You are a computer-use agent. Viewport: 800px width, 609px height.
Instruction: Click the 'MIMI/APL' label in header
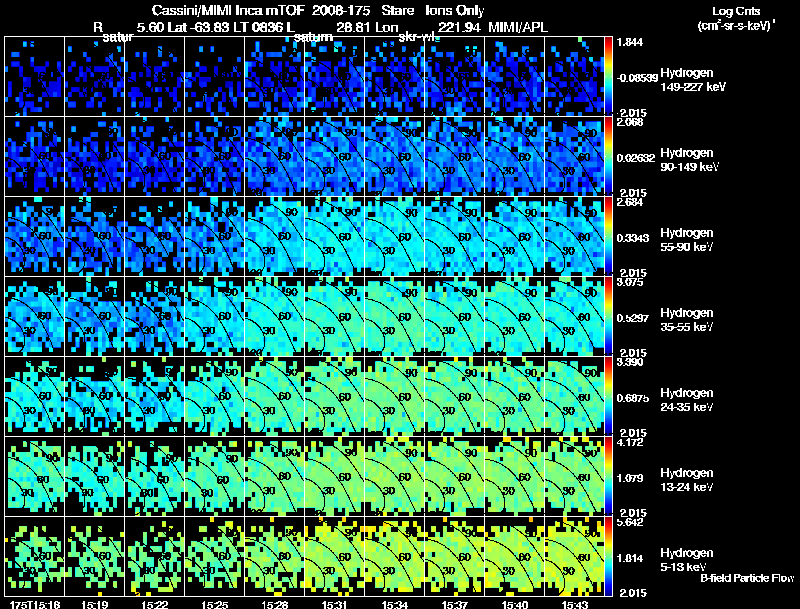(518, 27)
